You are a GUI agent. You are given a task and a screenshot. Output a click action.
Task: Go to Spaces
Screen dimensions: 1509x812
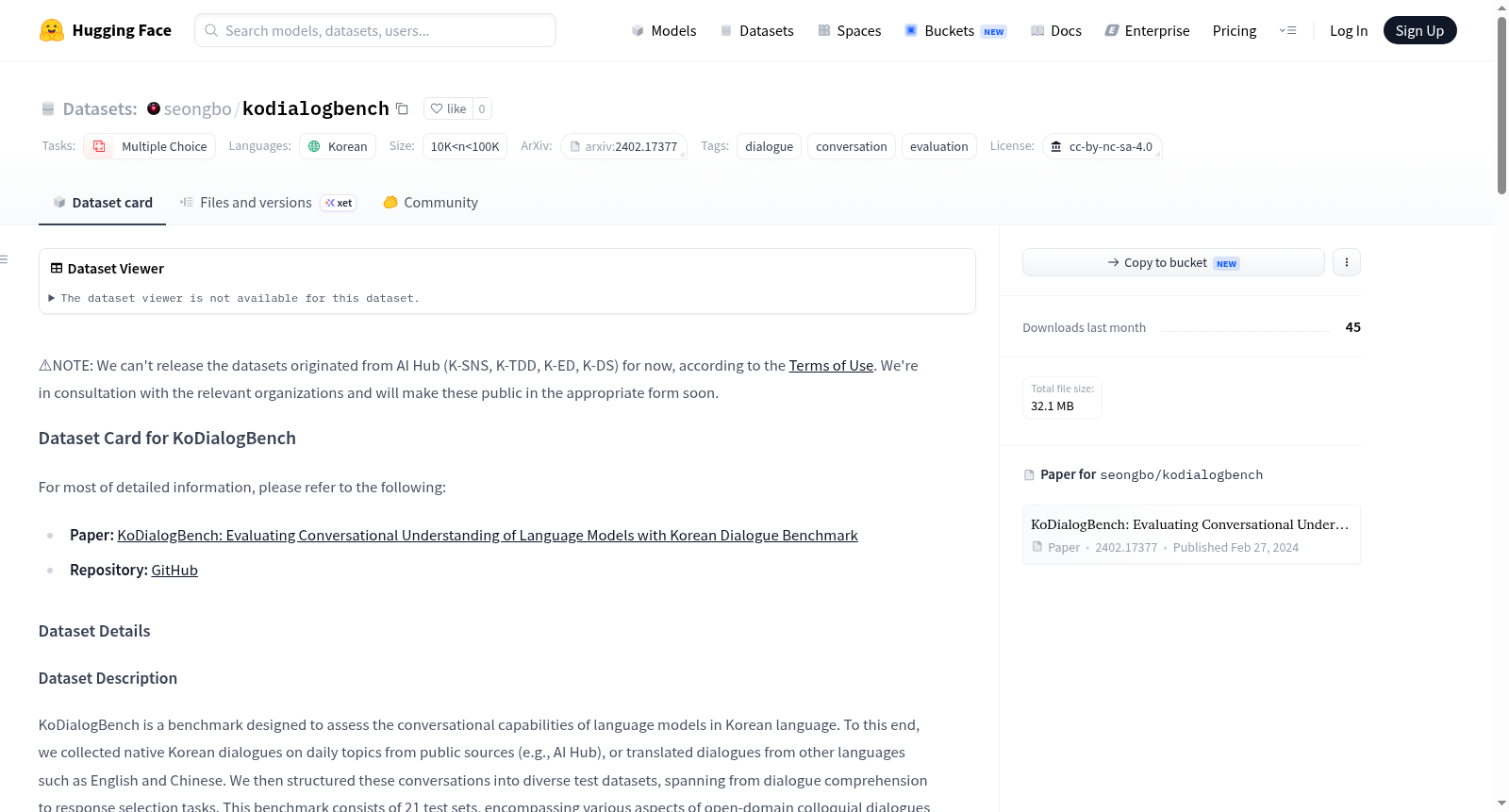coord(850,30)
